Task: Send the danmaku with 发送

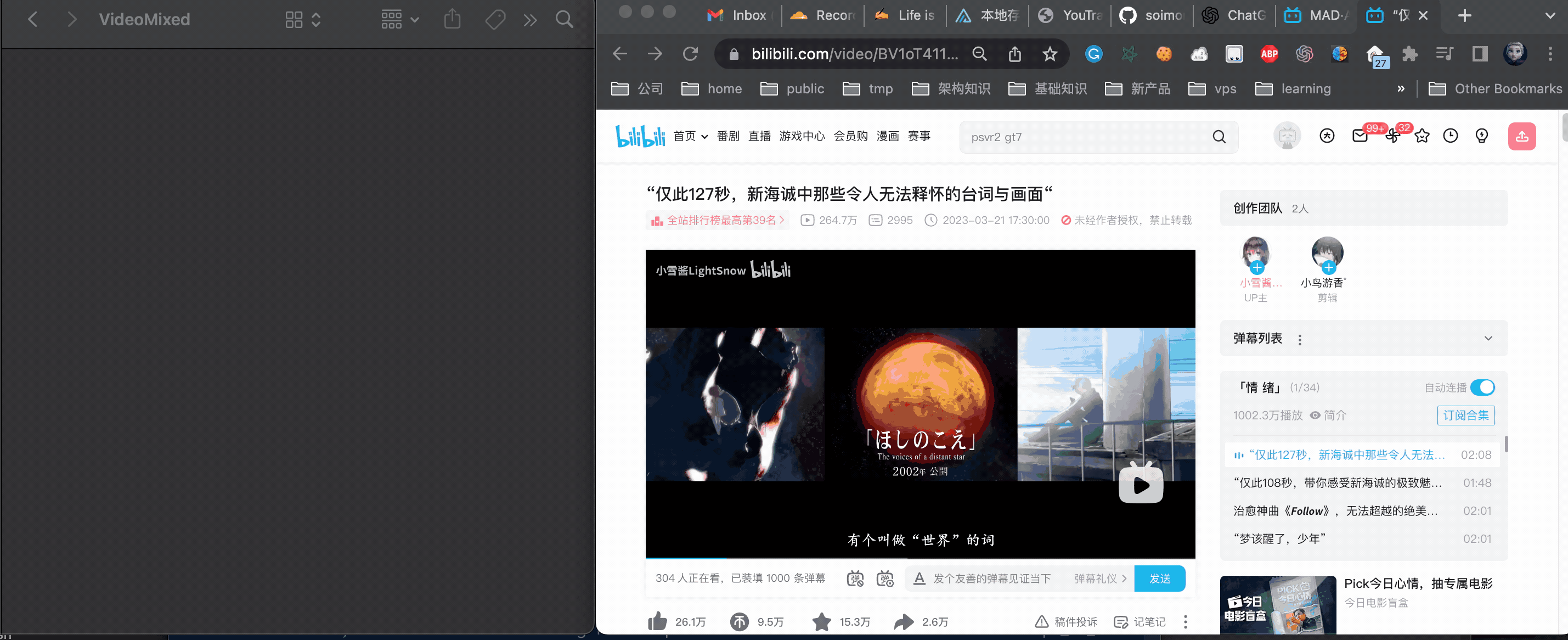Action: click(x=1160, y=579)
